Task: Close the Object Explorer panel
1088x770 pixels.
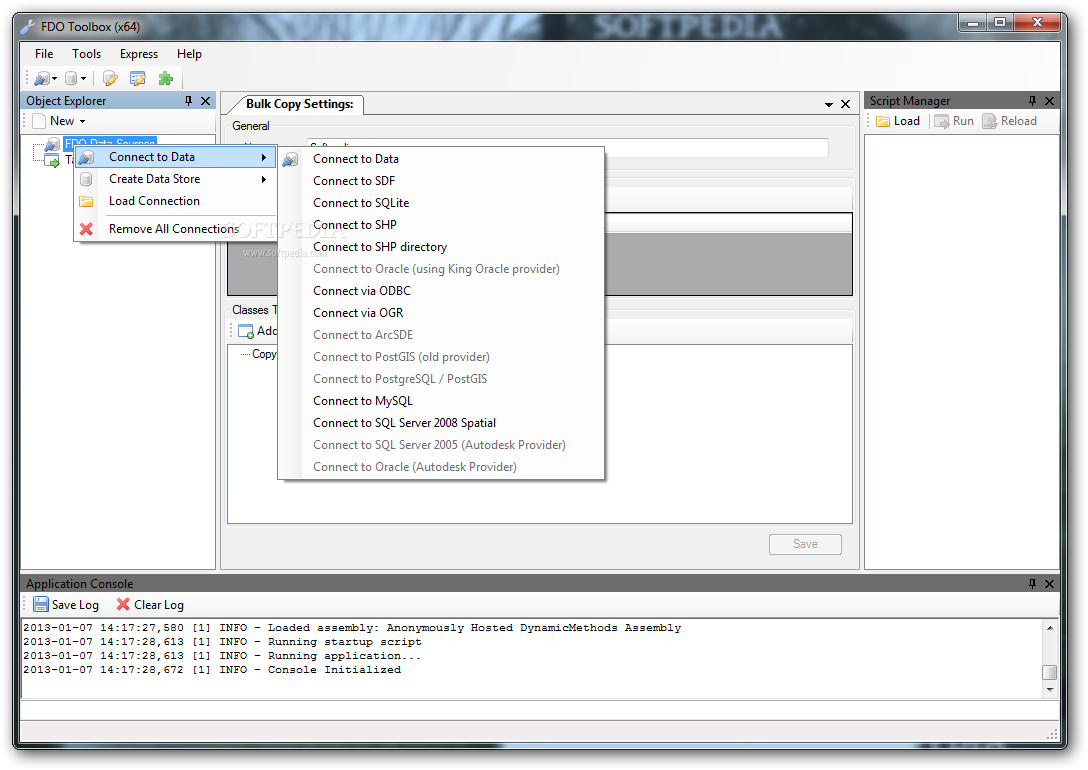Action: pyautogui.click(x=205, y=101)
